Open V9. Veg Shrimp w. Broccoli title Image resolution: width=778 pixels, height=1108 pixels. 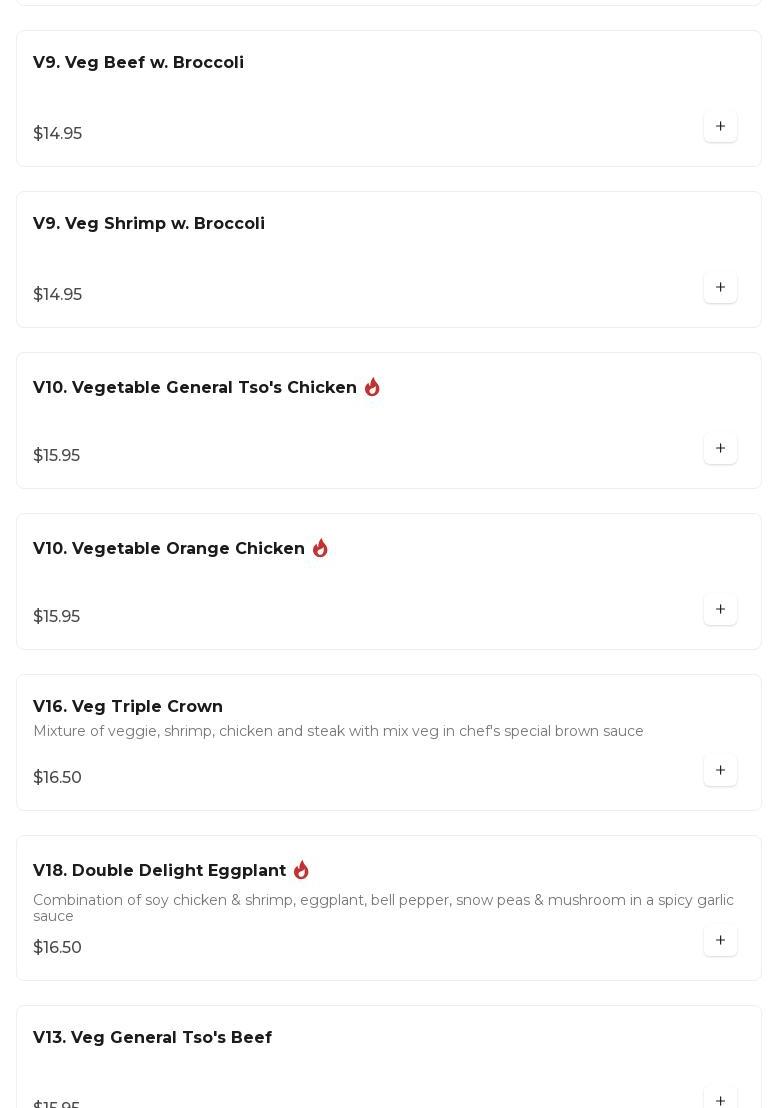click(x=149, y=224)
